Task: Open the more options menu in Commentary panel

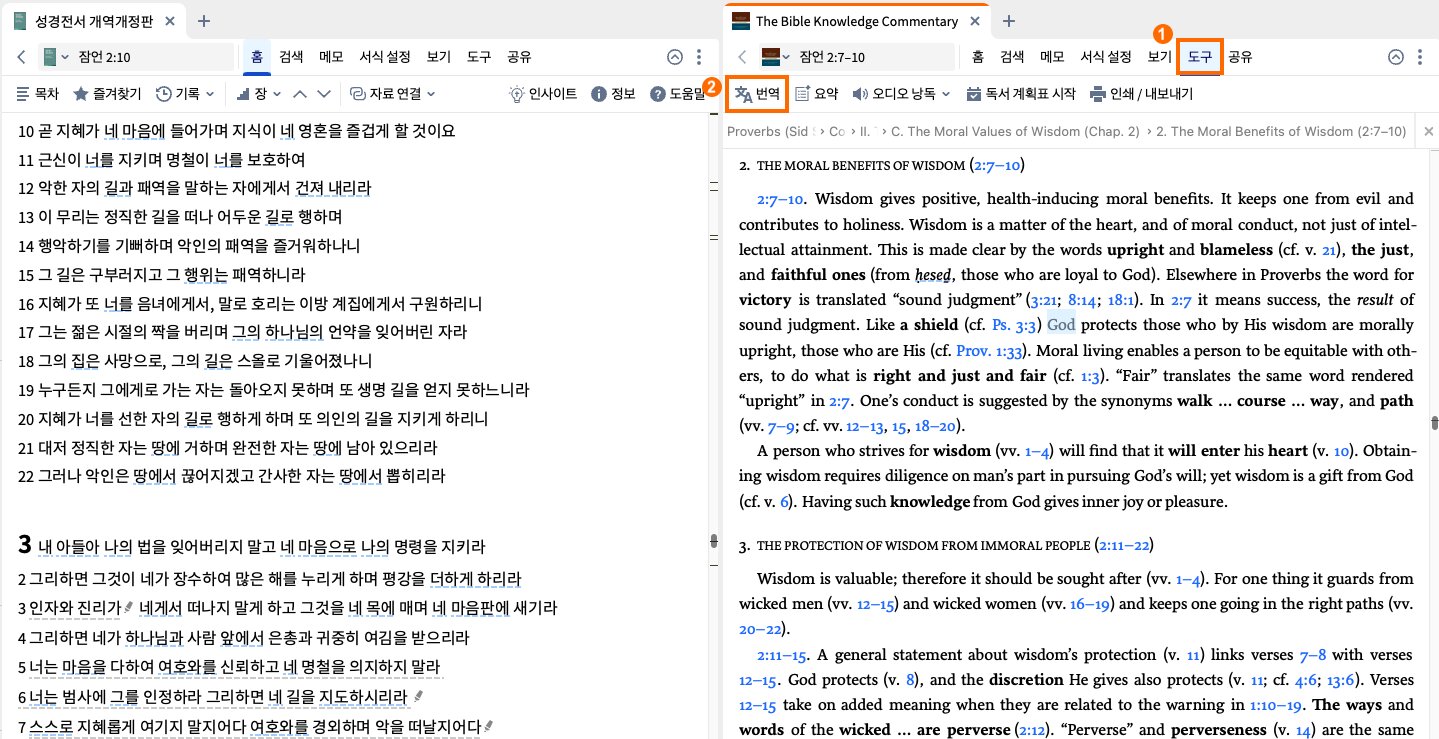Action: [1420, 57]
